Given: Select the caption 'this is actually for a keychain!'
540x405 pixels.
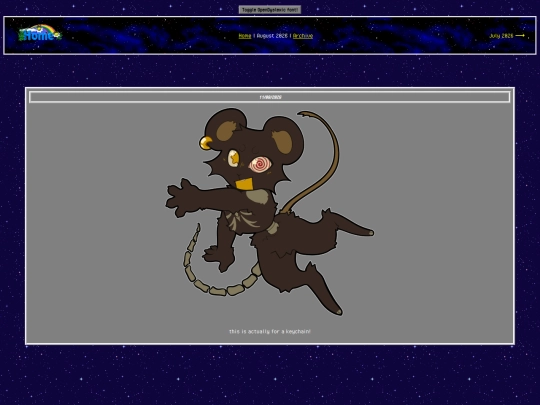Looking at the screenshot, I should [x=270, y=331].
